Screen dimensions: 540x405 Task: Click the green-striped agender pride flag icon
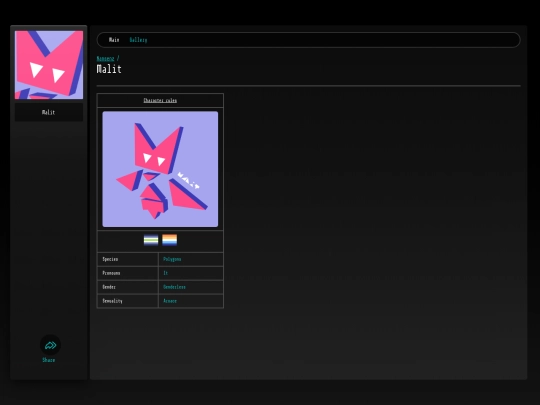(151, 240)
